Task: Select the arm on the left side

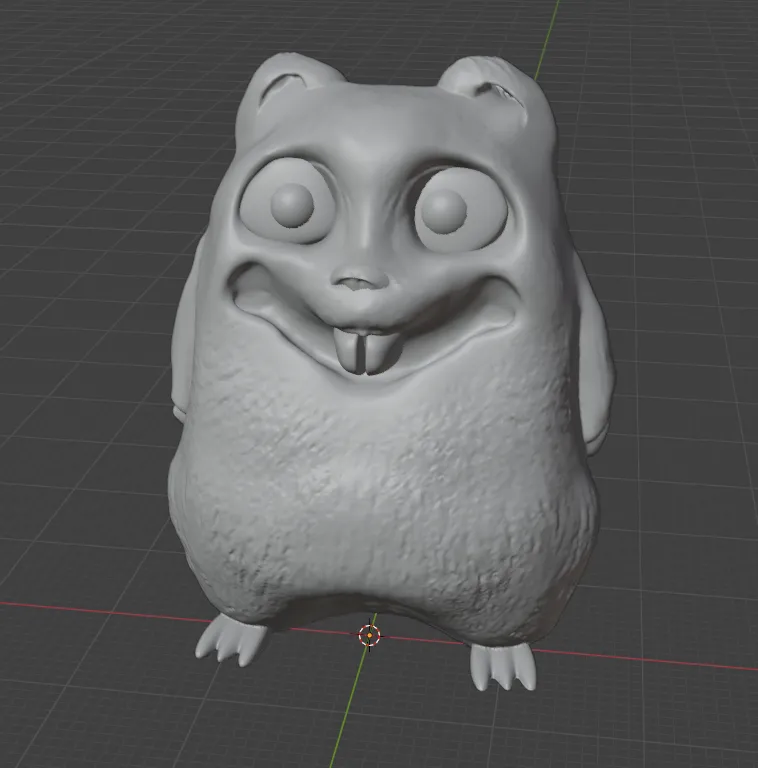Action: [185, 350]
